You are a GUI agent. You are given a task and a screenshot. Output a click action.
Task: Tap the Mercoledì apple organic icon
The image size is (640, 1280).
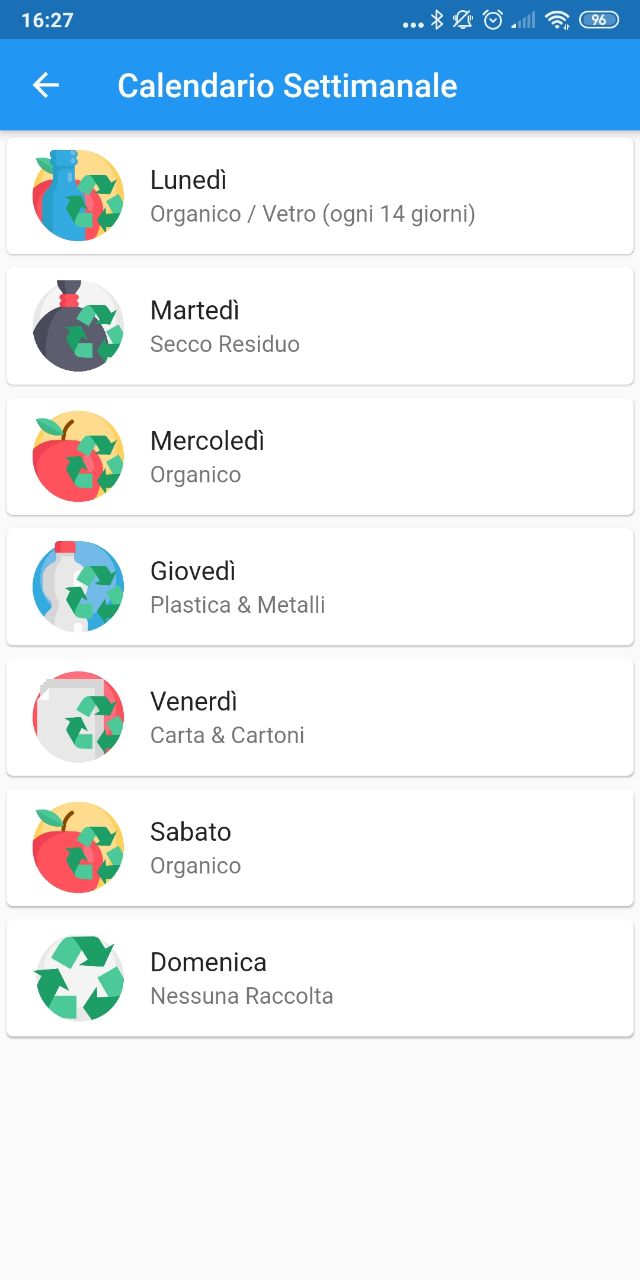click(x=78, y=456)
